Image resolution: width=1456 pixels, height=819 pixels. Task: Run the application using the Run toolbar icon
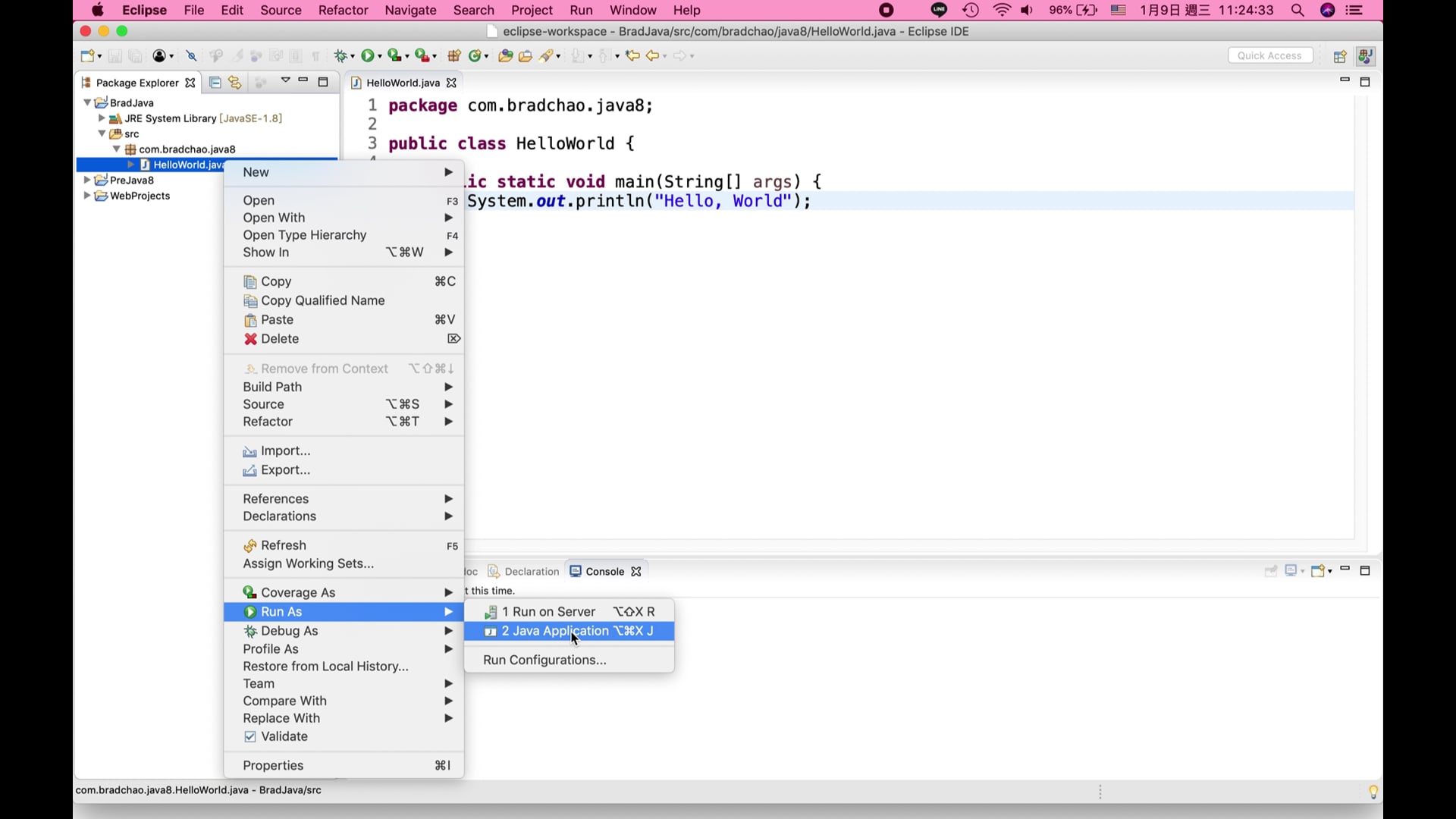[x=369, y=55]
